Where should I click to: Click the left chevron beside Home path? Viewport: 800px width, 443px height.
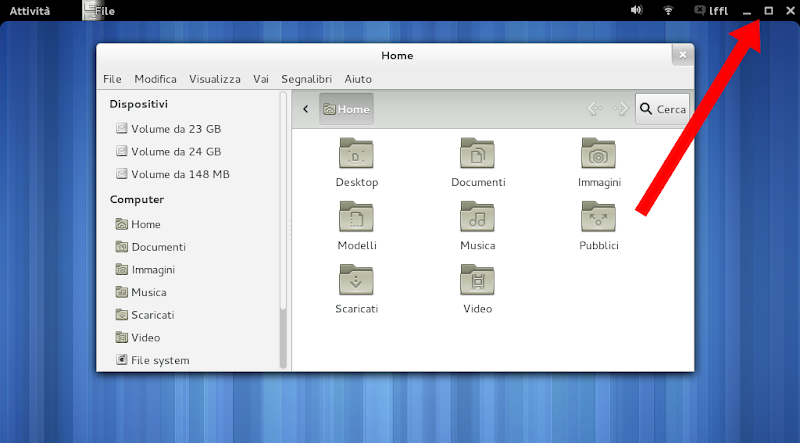[x=305, y=109]
